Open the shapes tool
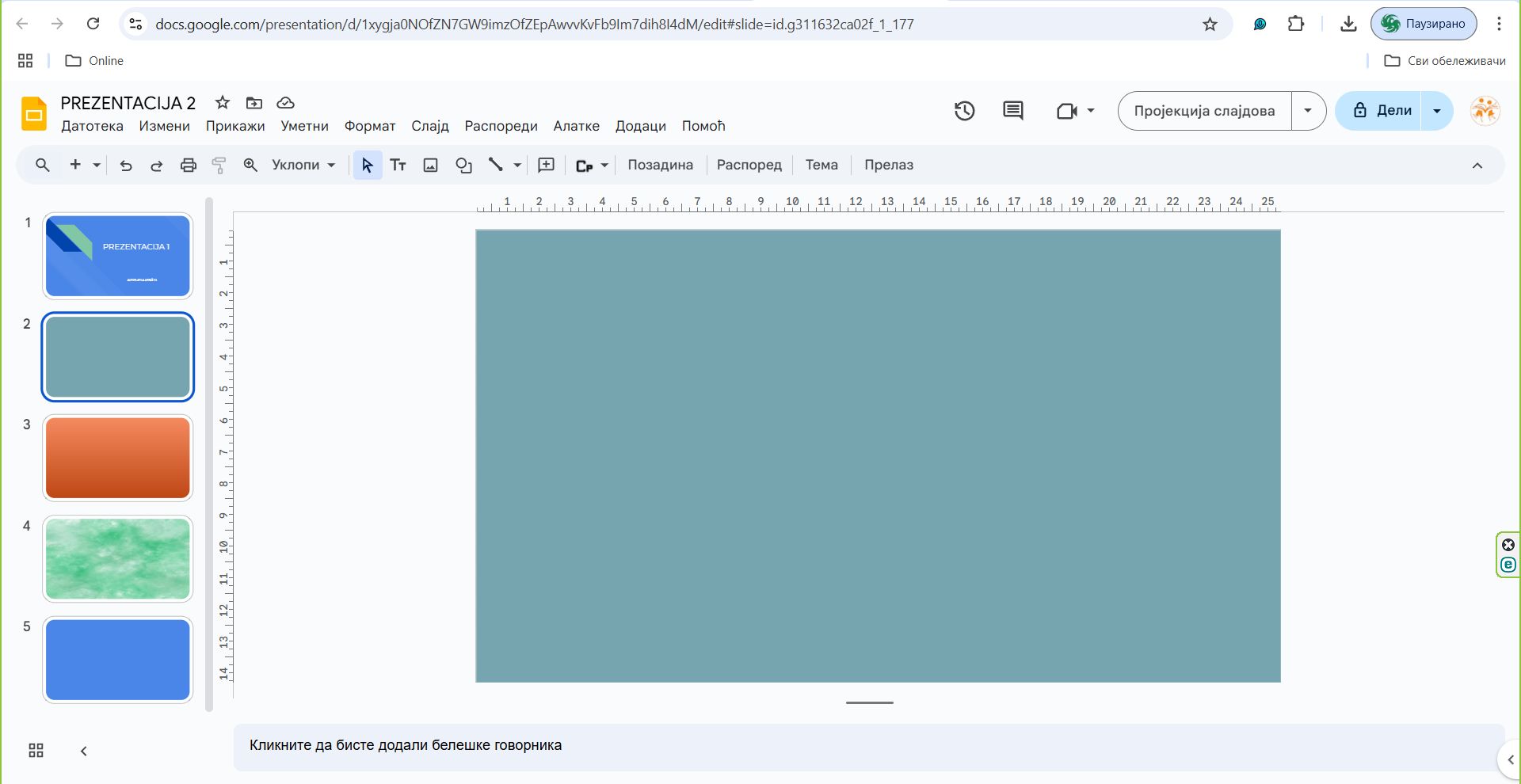 pyautogui.click(x=463, y=166)
